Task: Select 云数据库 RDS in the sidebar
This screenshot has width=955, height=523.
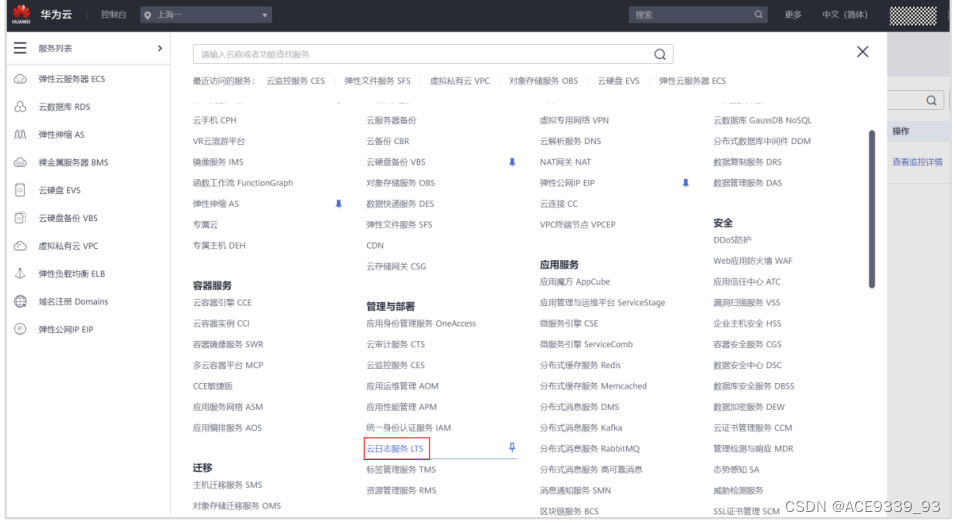Action: (64, 107)
